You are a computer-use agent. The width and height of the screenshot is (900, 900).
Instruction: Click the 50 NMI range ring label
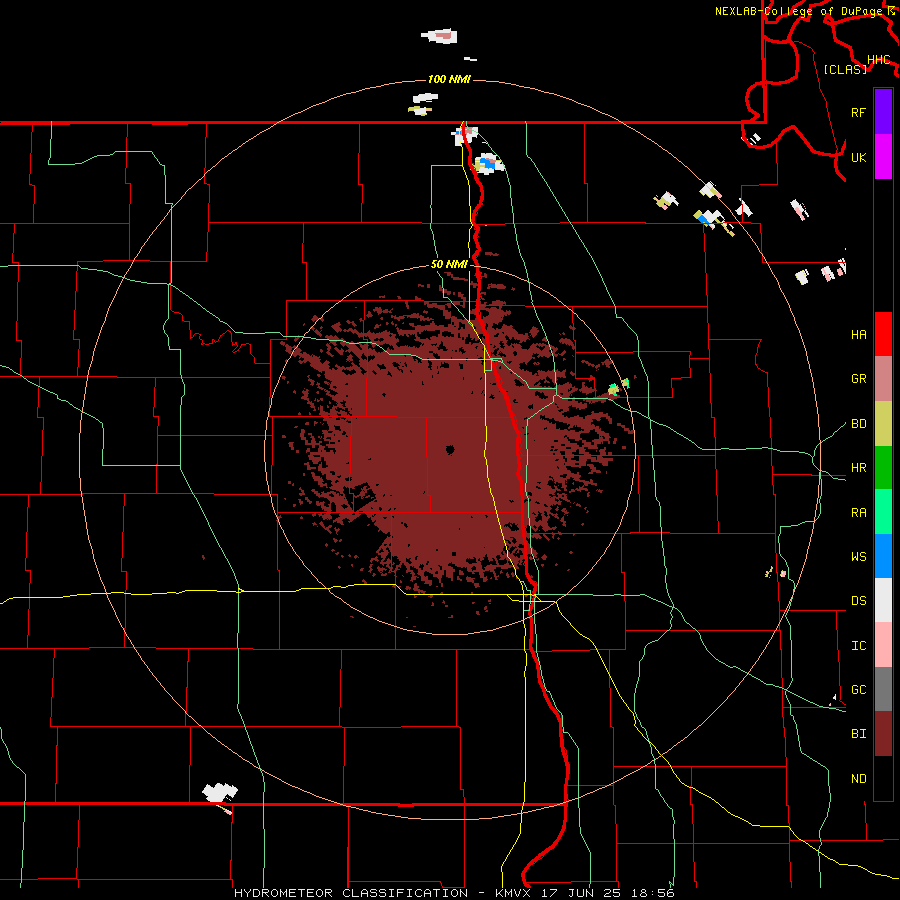click(x=449, y=264)
